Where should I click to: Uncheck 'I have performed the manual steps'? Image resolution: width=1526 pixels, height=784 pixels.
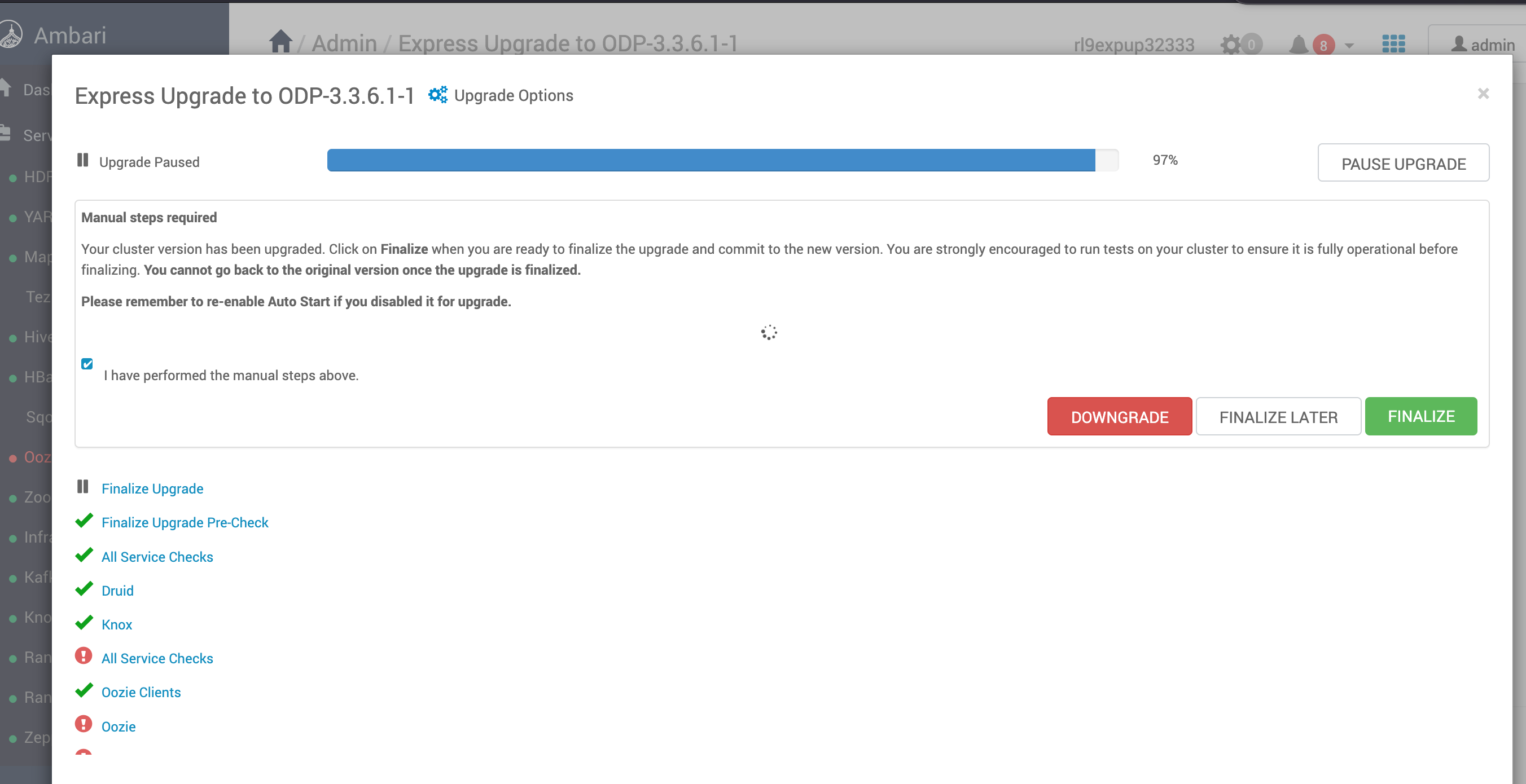(87, 364)
